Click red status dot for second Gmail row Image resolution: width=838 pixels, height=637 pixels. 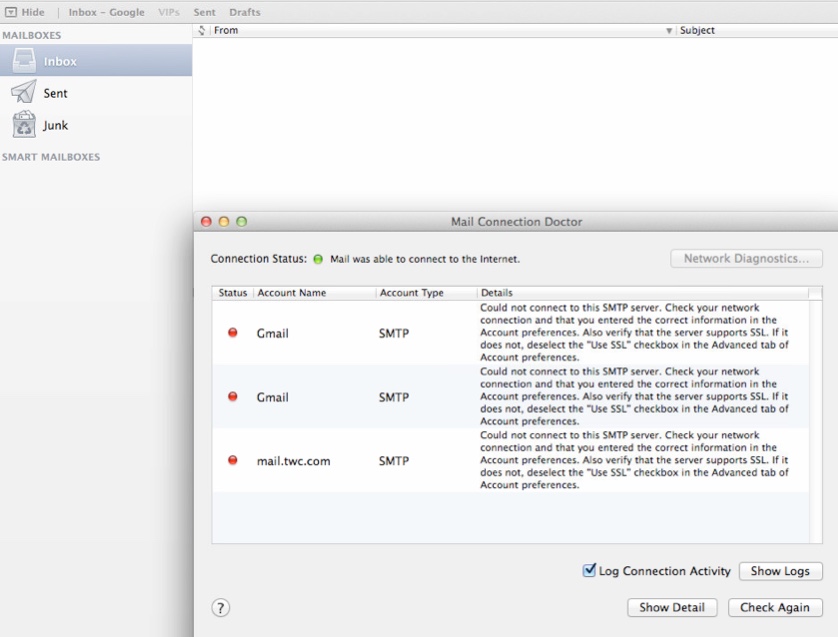(232, 397)
